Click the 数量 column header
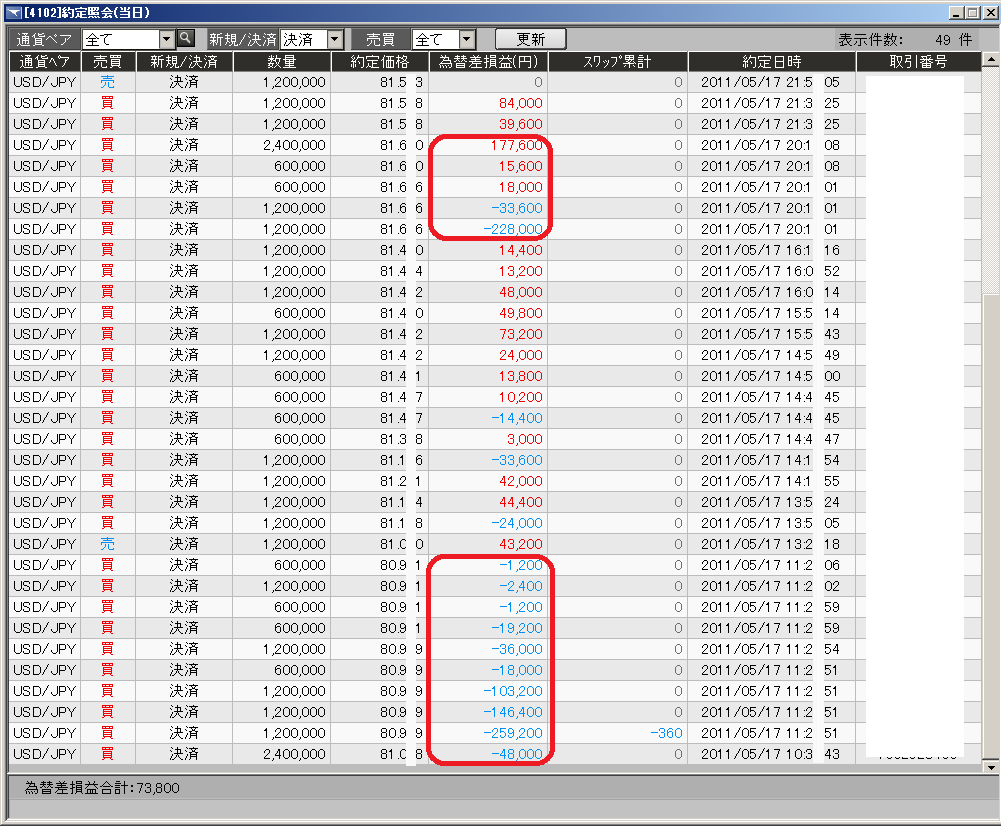This screenshot has height=826, width=1001. (281, 62)
